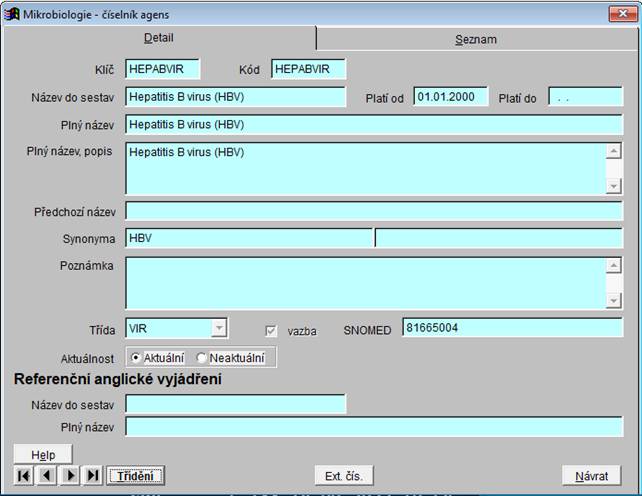Go to the next record
This screenshot has height=496, width=642.
pyautogui.click(x=70, y=476)
